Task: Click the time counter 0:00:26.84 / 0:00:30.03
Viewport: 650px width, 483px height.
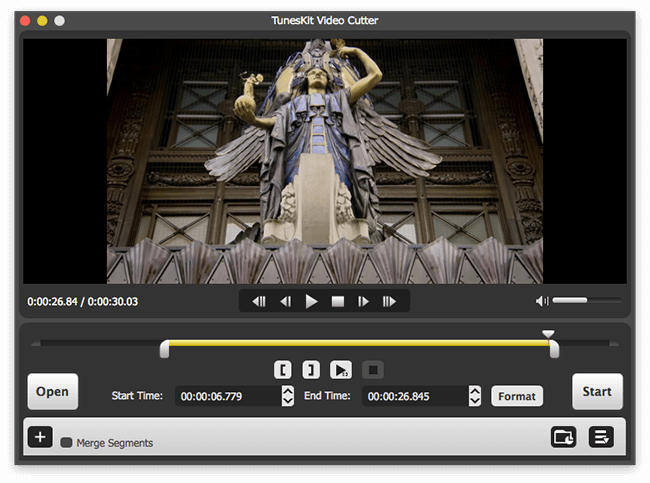Action: pos(82,301)
